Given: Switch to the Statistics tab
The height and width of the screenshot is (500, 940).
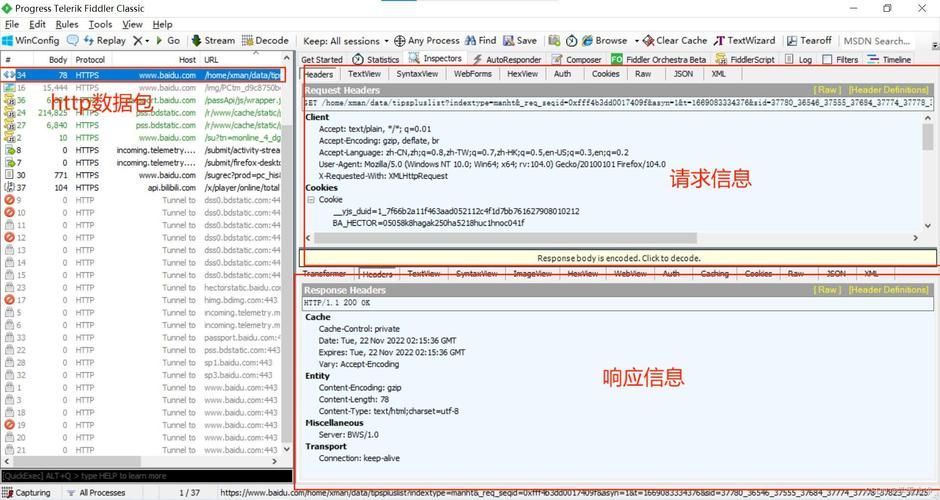Looking at the screenshot, I should (x=376, y=59).
